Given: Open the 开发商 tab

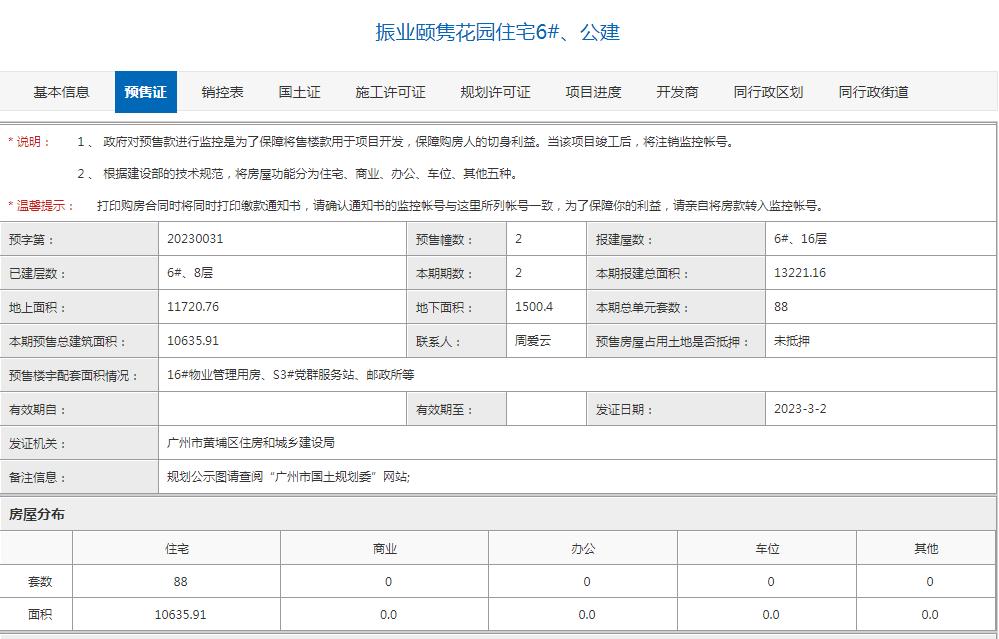Looking at the screenshot, I should [x=678, y=90].
